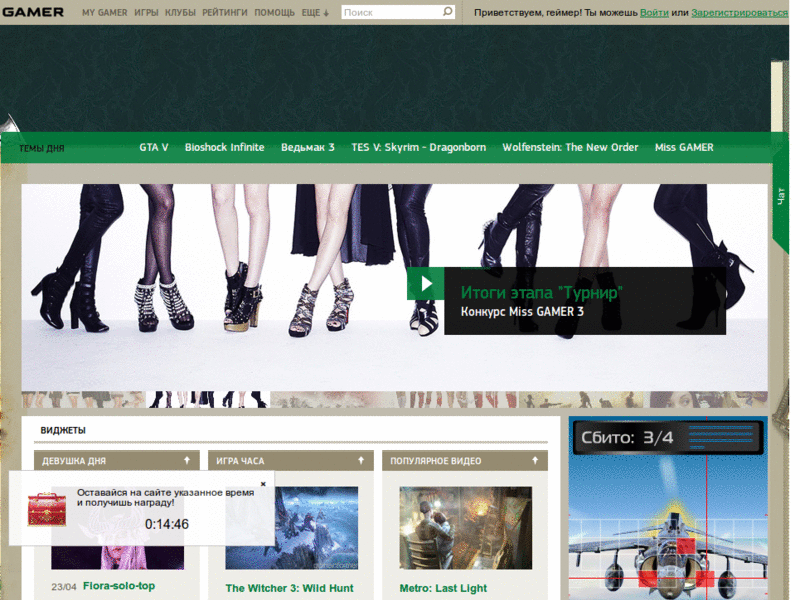This screenshot has height=600, width=800.
Task: Click the Итоги этапа "Турнир" headline
Action: (542, 292)
